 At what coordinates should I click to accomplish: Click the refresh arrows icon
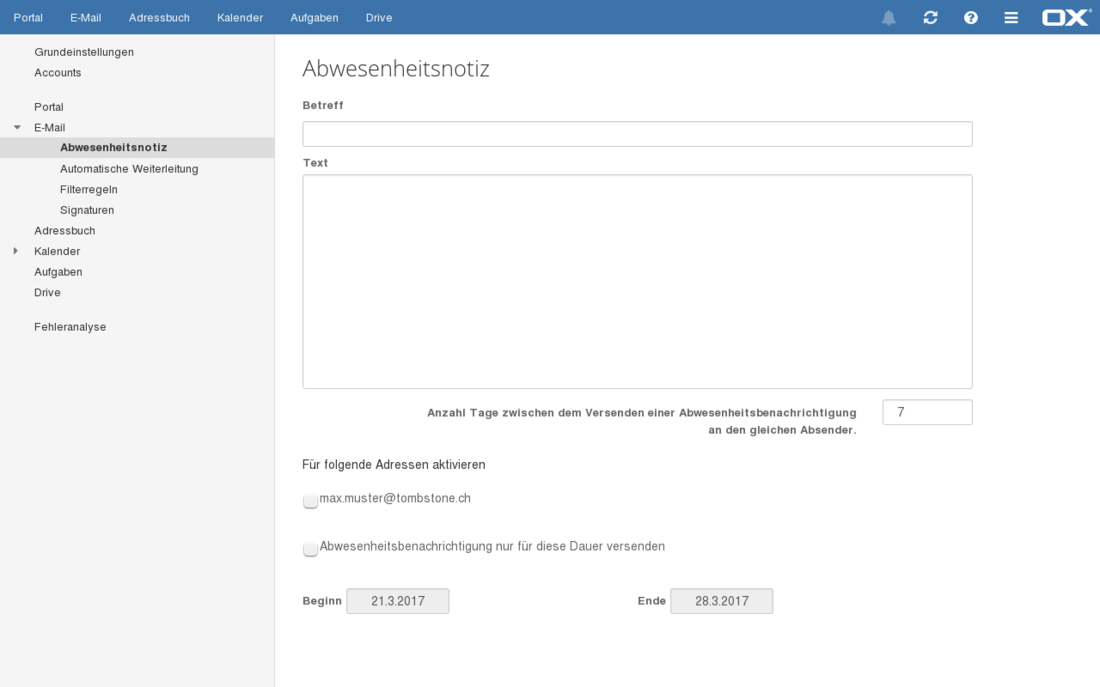[x=930, y=18]
